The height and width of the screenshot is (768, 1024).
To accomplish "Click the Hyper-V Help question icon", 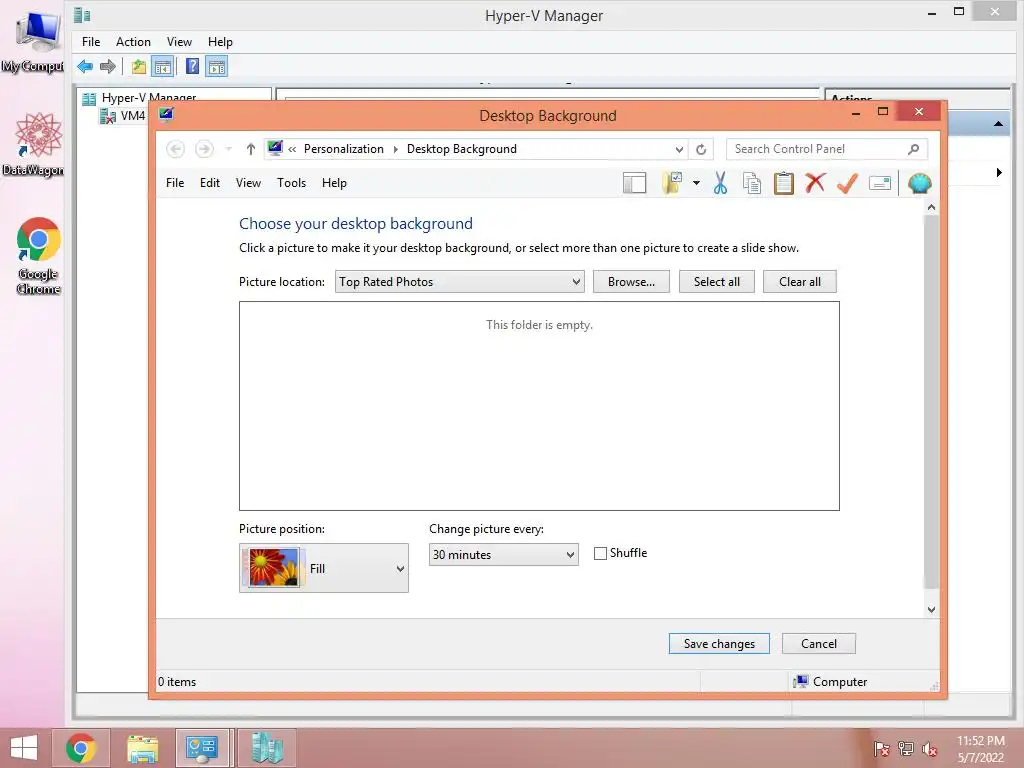I will coord(192,66).
